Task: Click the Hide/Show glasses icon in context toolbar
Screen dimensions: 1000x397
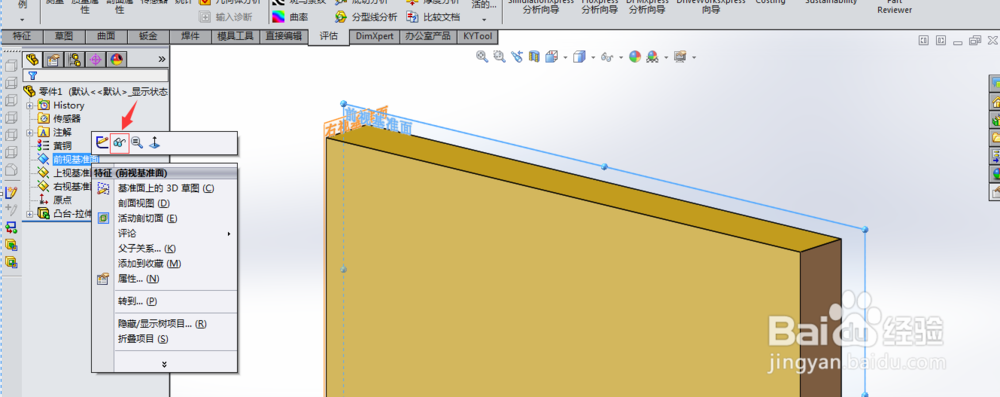Action: (119, 144)
